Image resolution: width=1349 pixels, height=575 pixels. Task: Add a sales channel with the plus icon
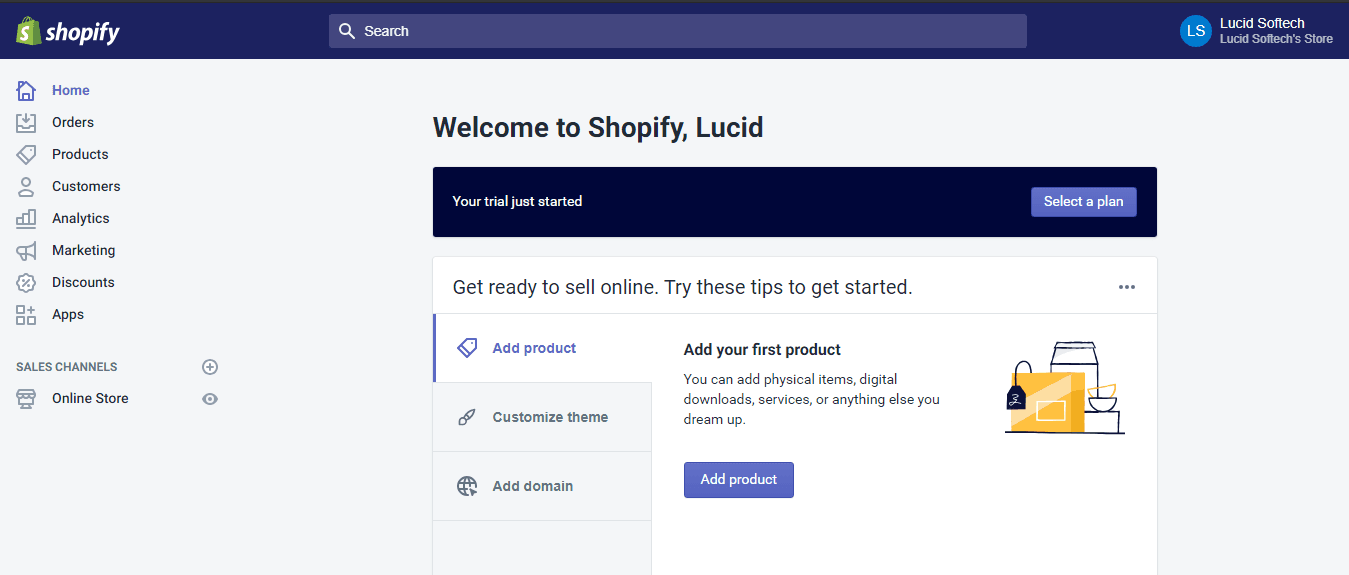coord(210,367)
